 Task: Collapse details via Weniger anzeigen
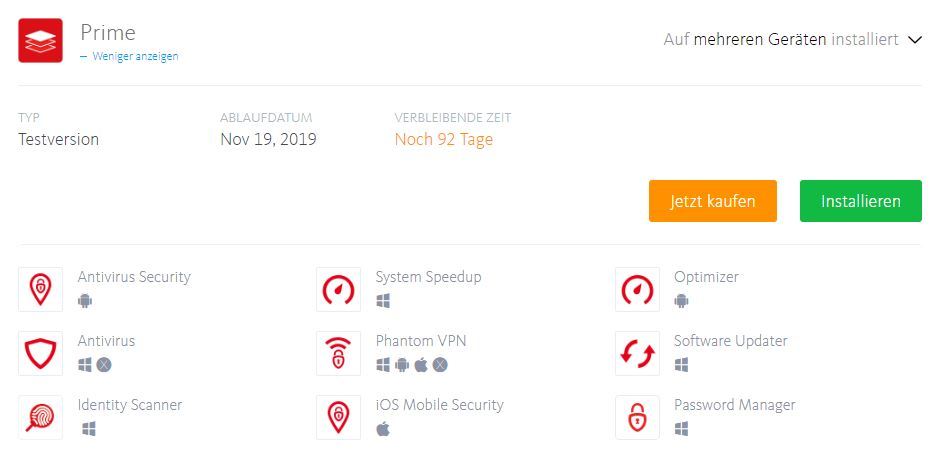(x=129, y=56)
